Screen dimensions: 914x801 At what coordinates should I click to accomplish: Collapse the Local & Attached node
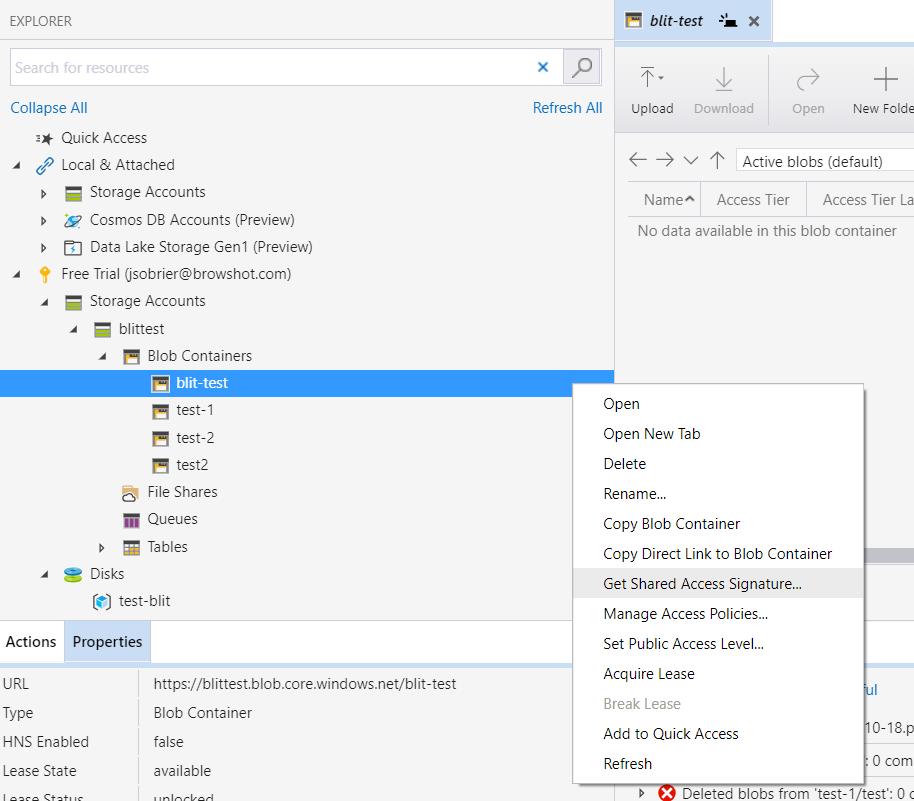17,166
